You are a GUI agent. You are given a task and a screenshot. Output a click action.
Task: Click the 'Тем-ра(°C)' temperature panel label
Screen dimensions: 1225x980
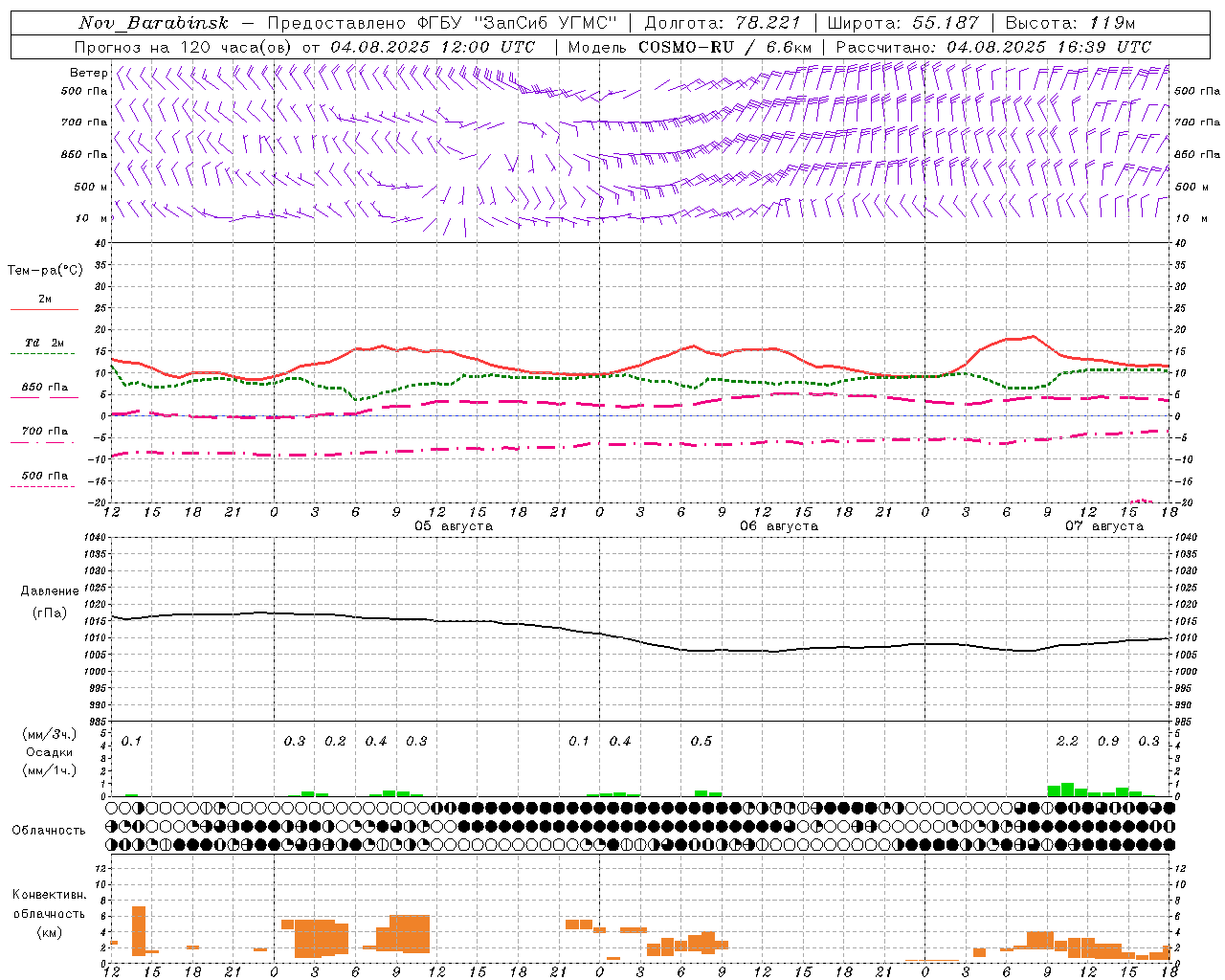pos(45,271)
